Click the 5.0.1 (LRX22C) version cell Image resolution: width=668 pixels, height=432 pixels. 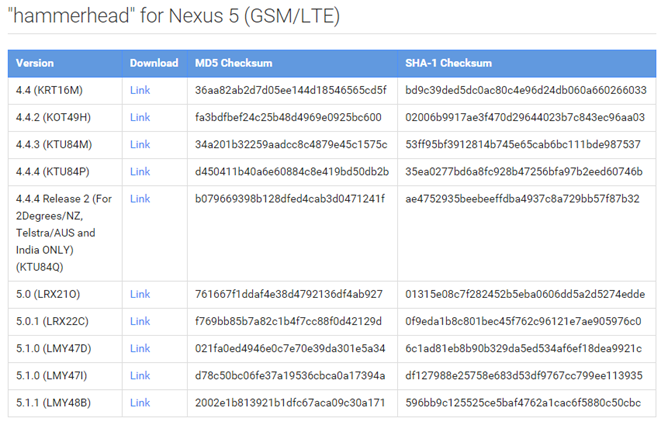pyautogui.click(x=54, y=321)
